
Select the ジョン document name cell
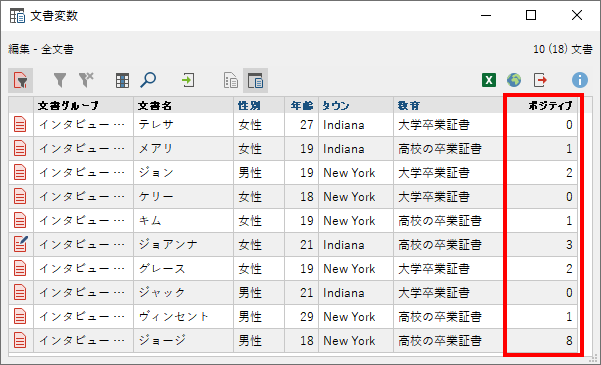(183, 173)
